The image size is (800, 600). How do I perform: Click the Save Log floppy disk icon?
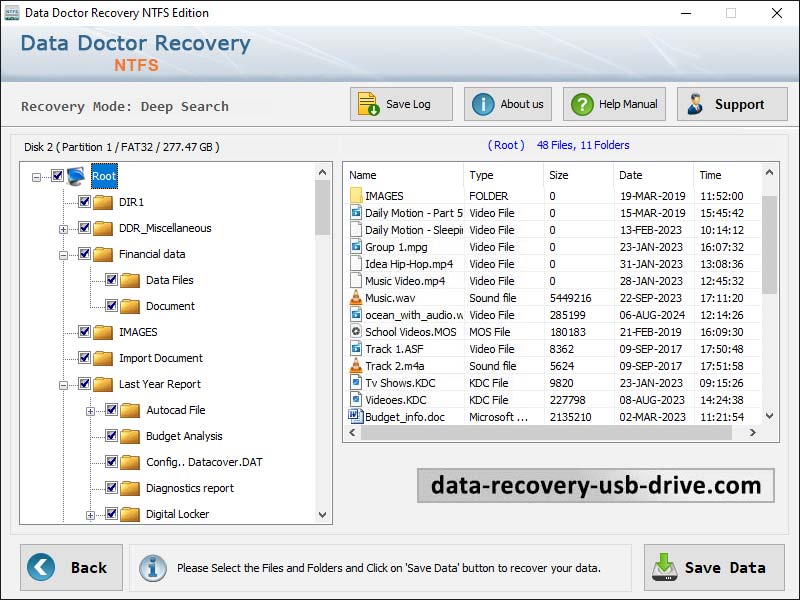tap(367, 103)
